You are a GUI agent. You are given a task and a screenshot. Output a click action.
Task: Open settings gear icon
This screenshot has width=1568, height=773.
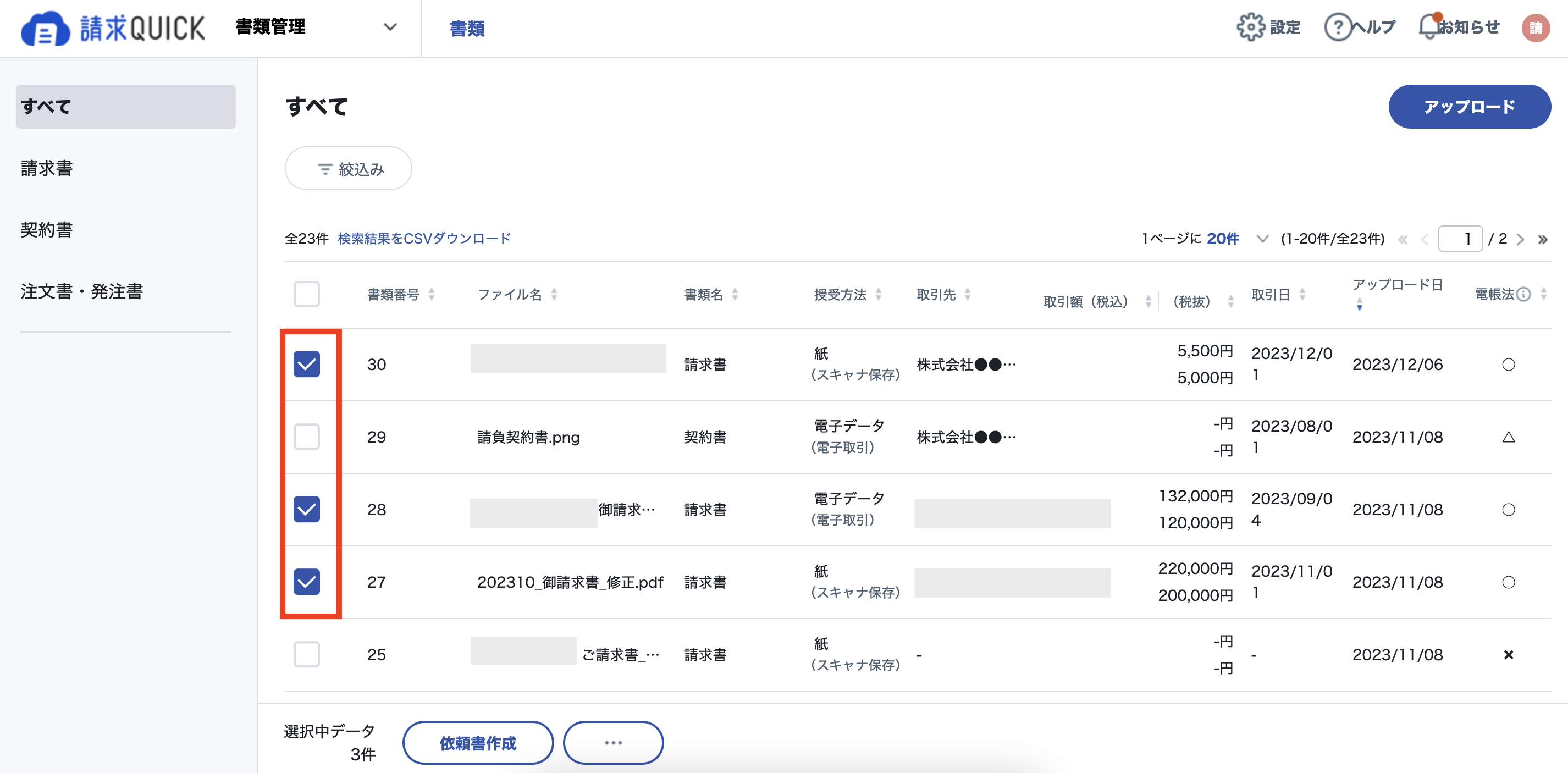point(1250,27)
